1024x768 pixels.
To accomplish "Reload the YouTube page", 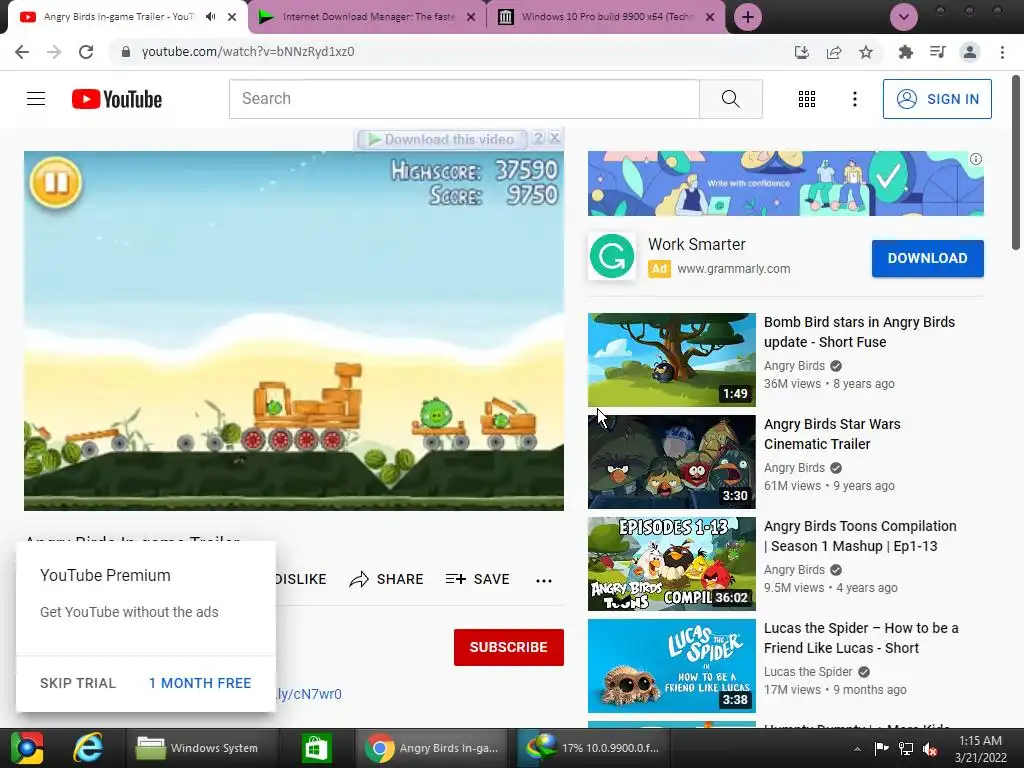I will [x=86, y=52].
